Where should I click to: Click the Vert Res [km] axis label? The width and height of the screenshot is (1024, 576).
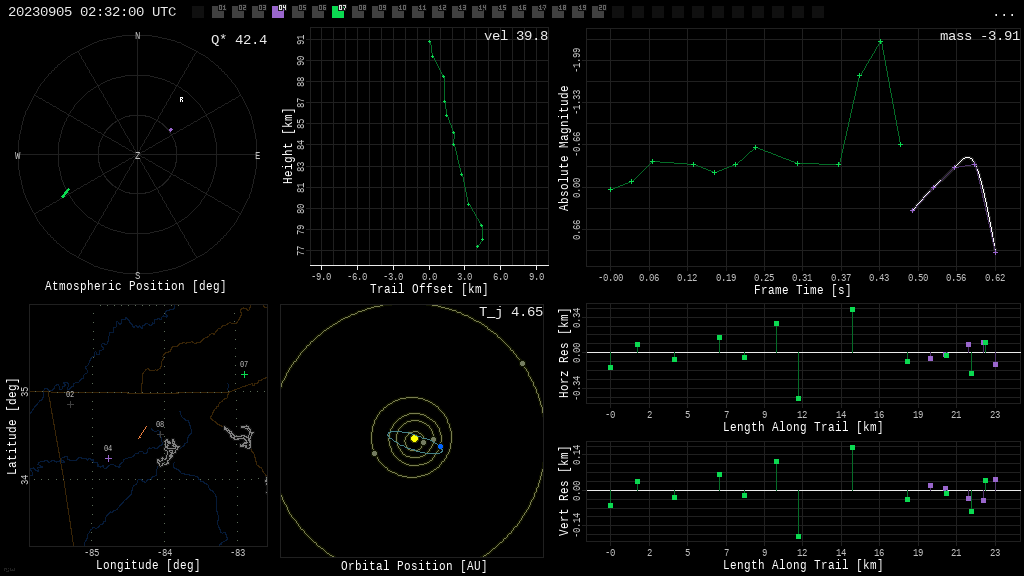tap(564, 491)
